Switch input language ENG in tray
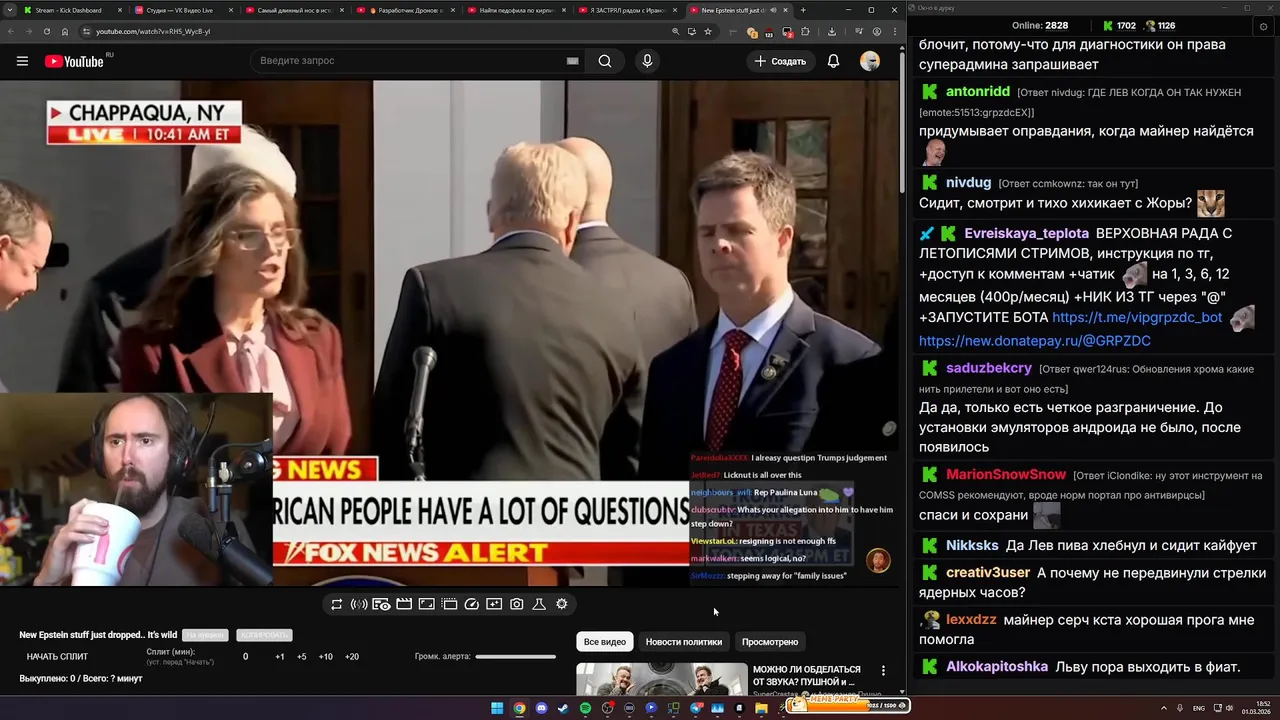Image resolution: width=1280 pixels, height=720 pixels. click(1199, 708)
